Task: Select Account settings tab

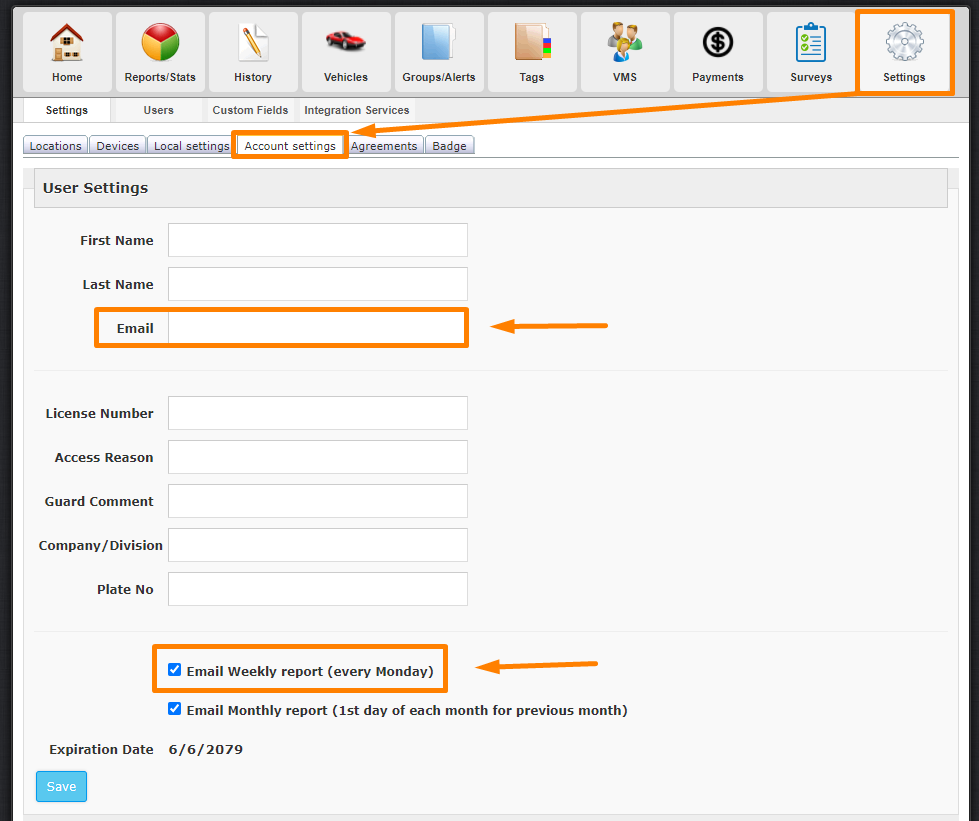Action: [x=290, y=145]
